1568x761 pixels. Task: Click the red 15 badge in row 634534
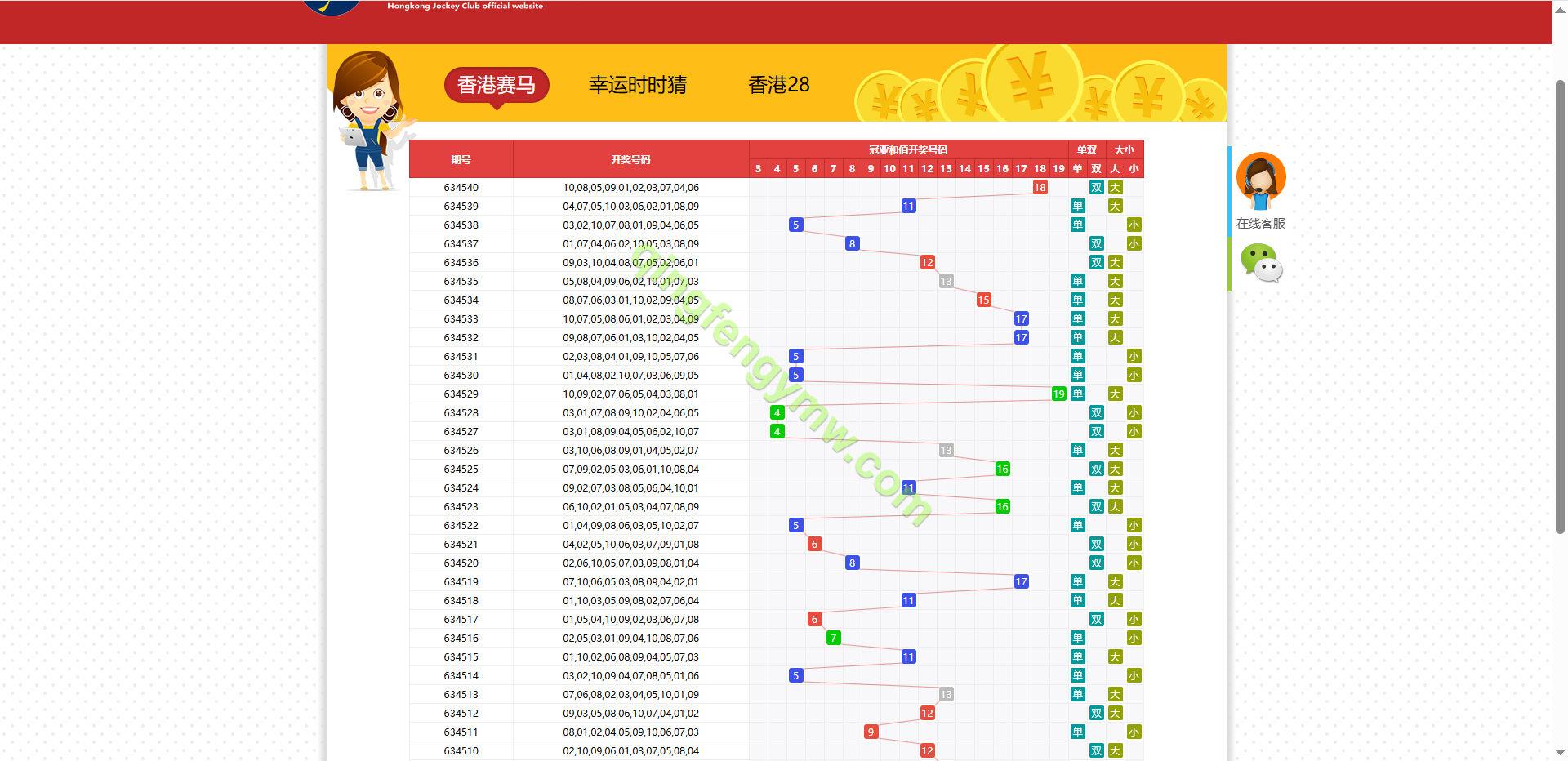[x=983, y=300]
